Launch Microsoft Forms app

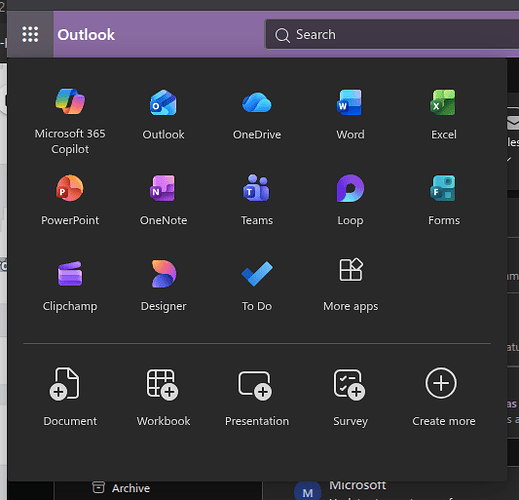pos(443,200)
